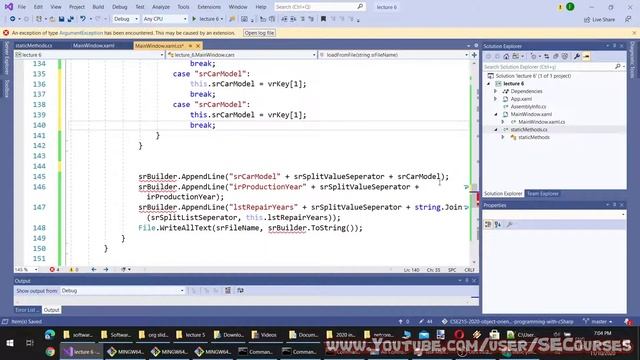Toggle pin on MainWindow.xaml.cs tab
640x360 pixels.
point(190,46)
